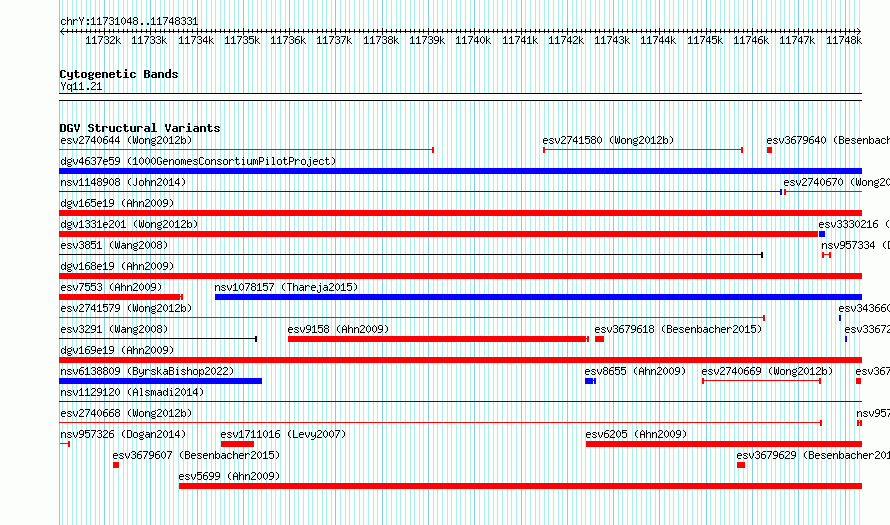The image size is (890, 525).
Task: Click the red bar under esv6205
Action: (724, 444)
